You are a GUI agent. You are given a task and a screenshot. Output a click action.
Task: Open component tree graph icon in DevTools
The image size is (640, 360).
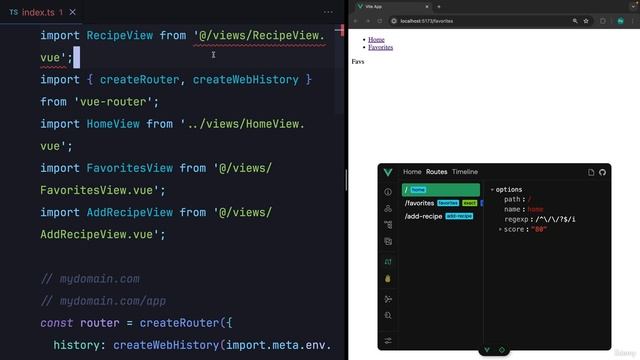pyautogui.click(x=388, y=225)
